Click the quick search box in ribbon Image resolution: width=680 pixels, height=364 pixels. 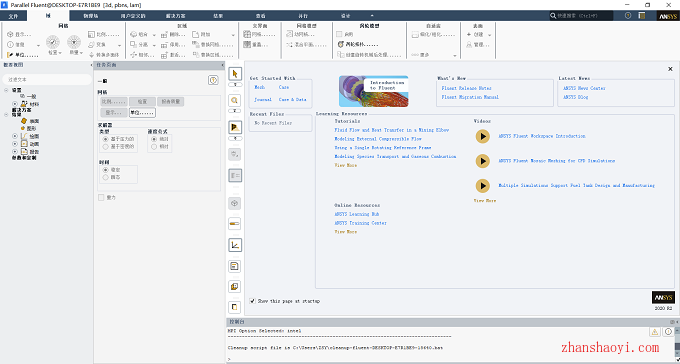point(581,16)
